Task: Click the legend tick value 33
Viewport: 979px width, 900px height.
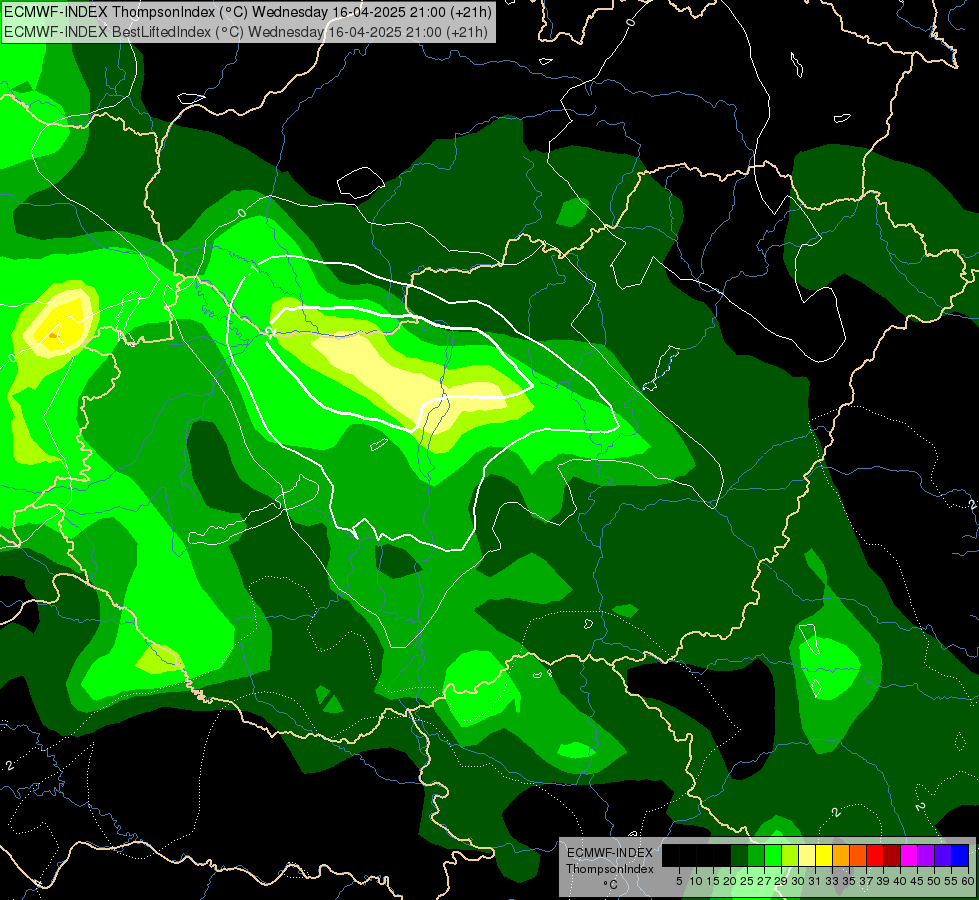Action: (x=832, y=881)
